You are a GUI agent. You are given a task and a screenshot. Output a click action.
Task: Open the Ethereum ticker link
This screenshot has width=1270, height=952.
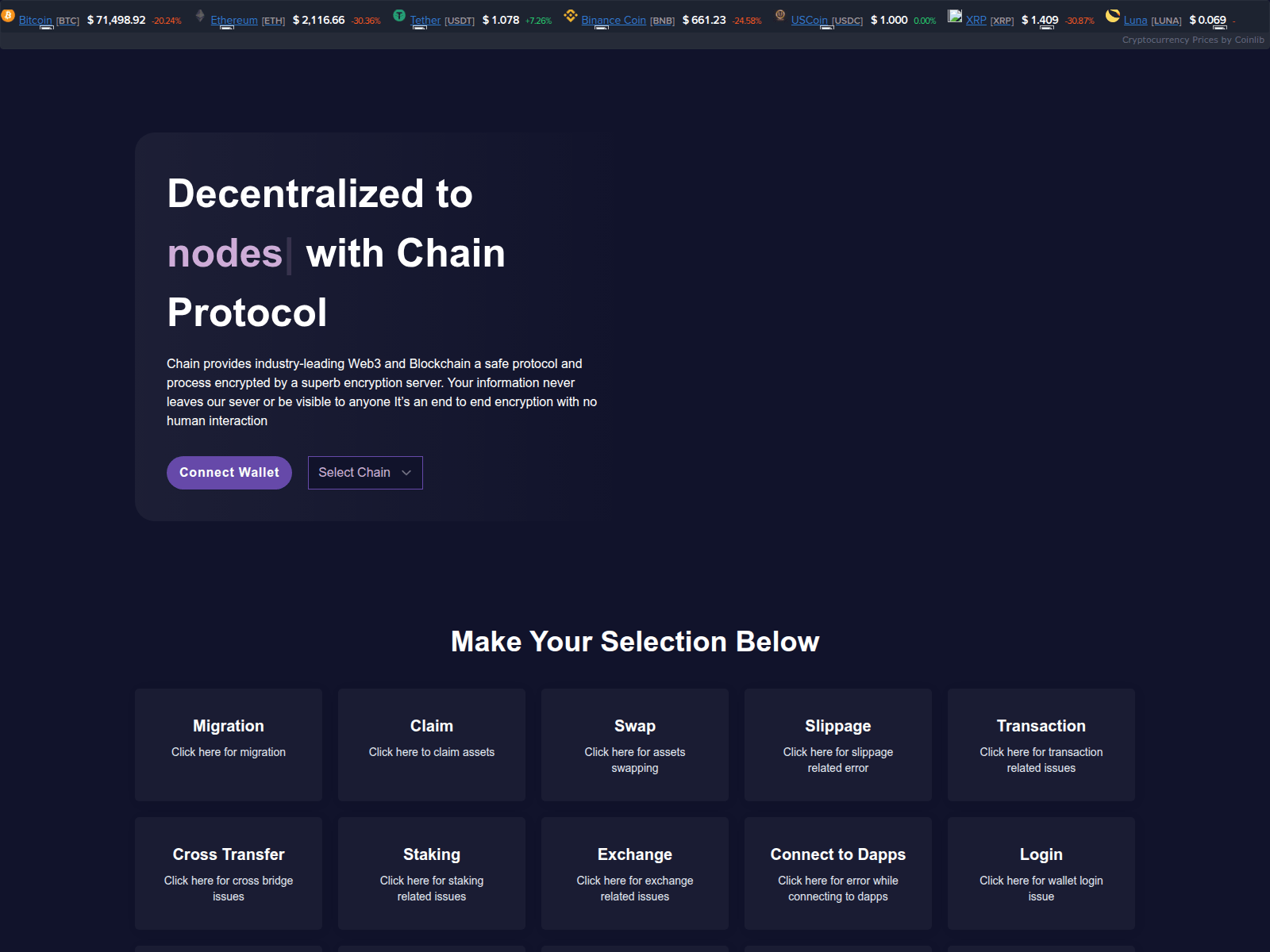click(x=234, y=21)
